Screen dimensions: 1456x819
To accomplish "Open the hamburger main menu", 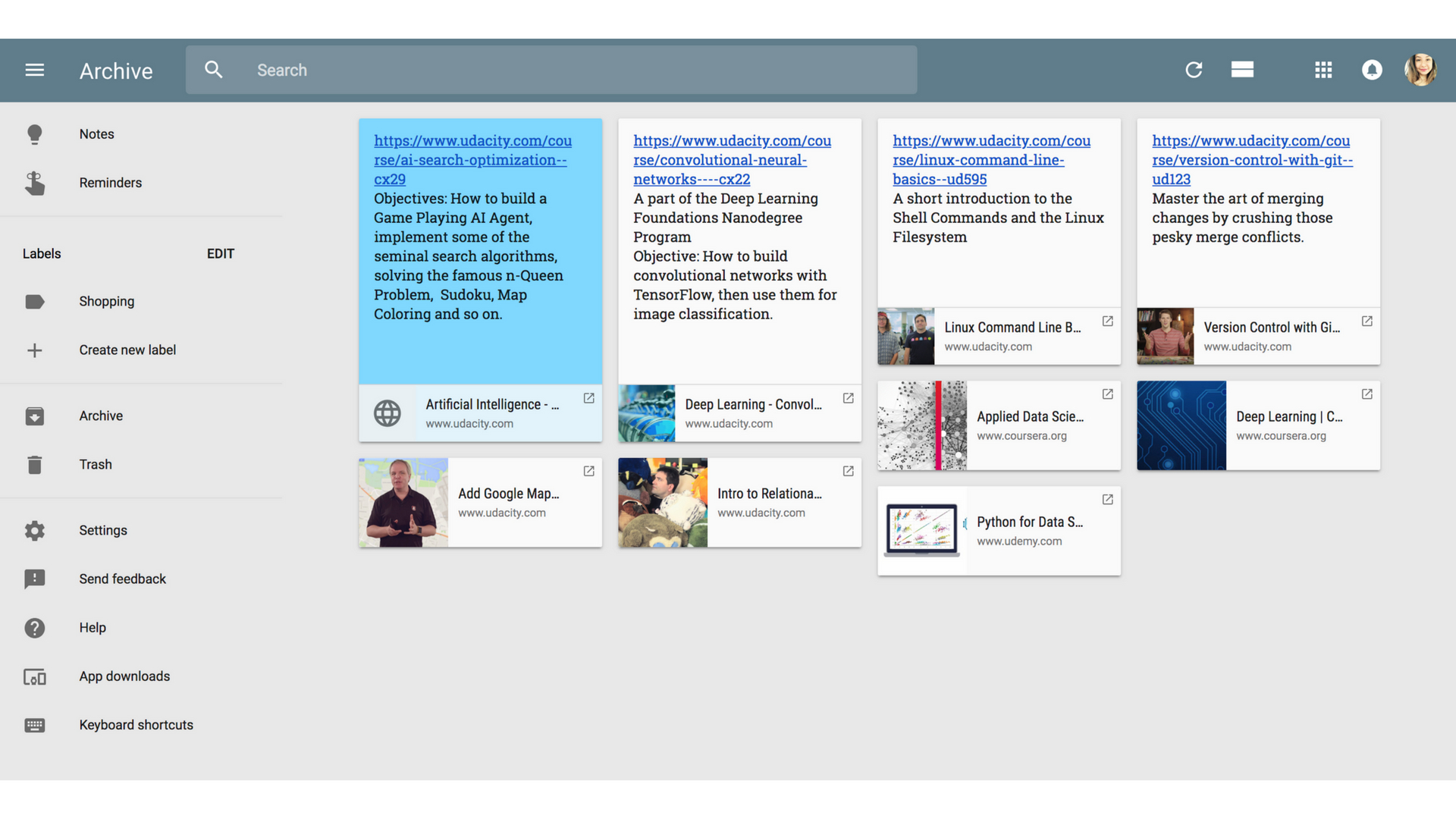I will tap(35, 70).
